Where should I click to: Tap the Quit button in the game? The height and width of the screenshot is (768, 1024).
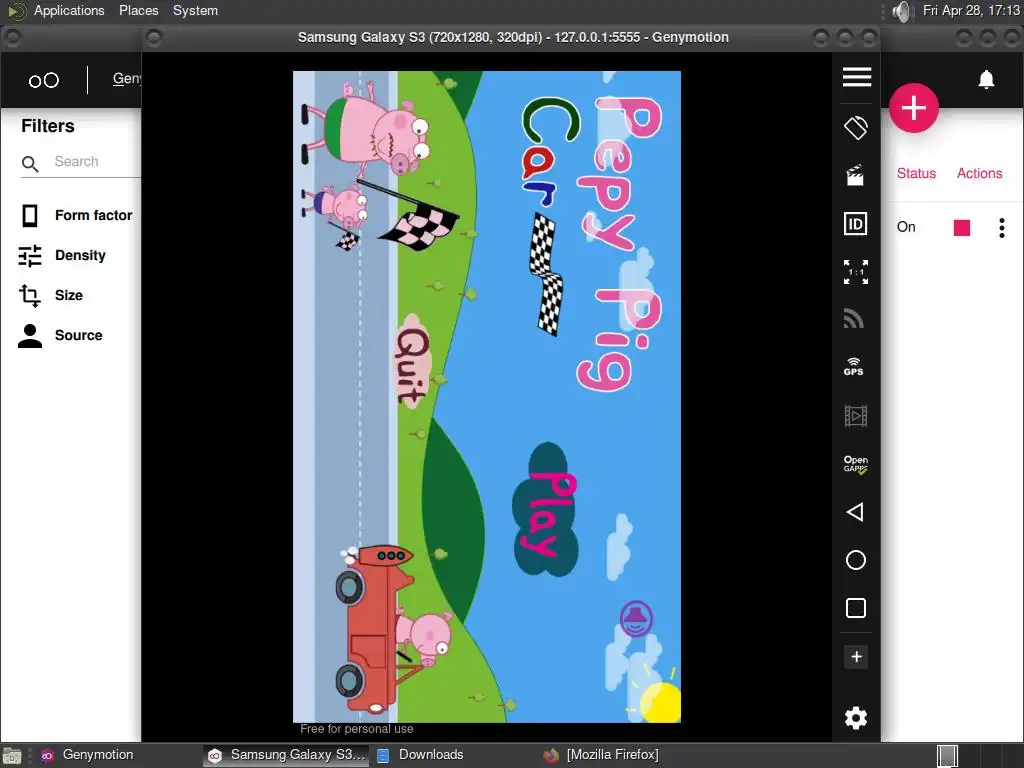(x=413, y=362)
